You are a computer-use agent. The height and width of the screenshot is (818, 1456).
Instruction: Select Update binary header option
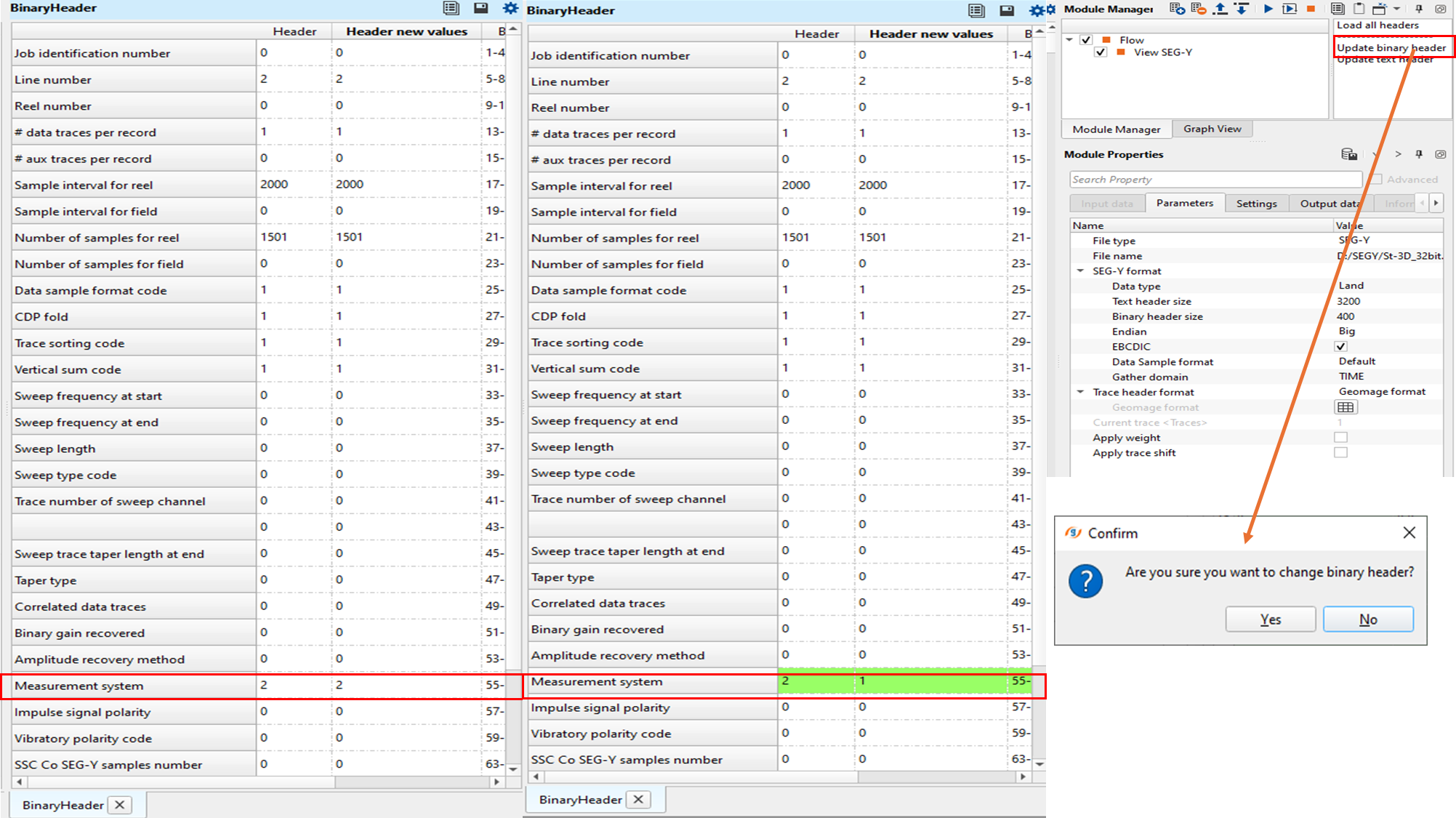pyautogui.click(x=1391, y=48)
